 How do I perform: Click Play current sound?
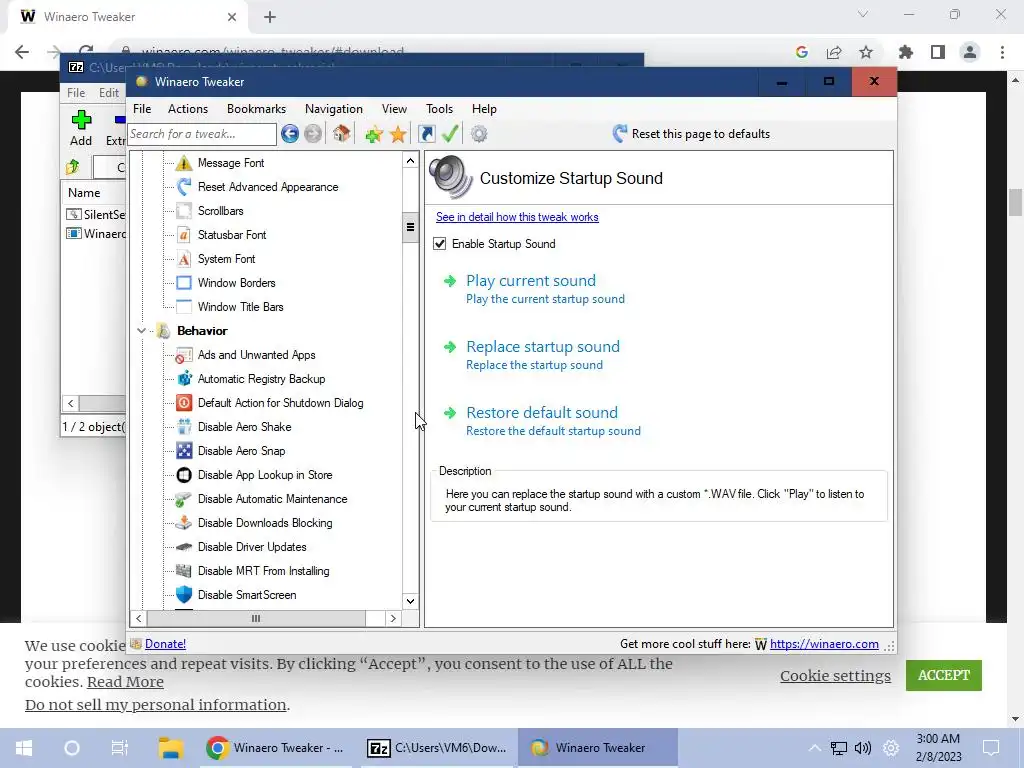pos(530,281)
